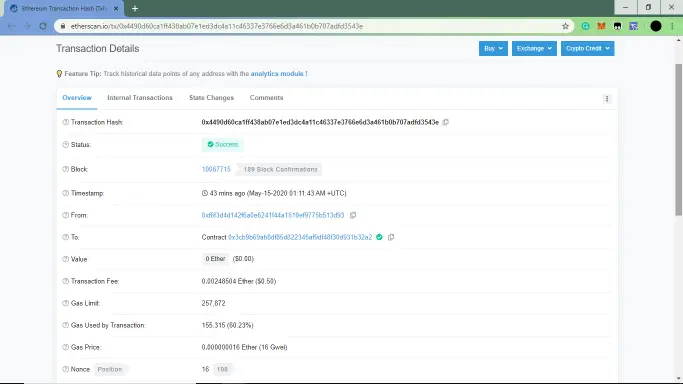Click help icon beside Gas Limit
The width and height of the screenshot is (683, 384).
[x=65, y=303]
